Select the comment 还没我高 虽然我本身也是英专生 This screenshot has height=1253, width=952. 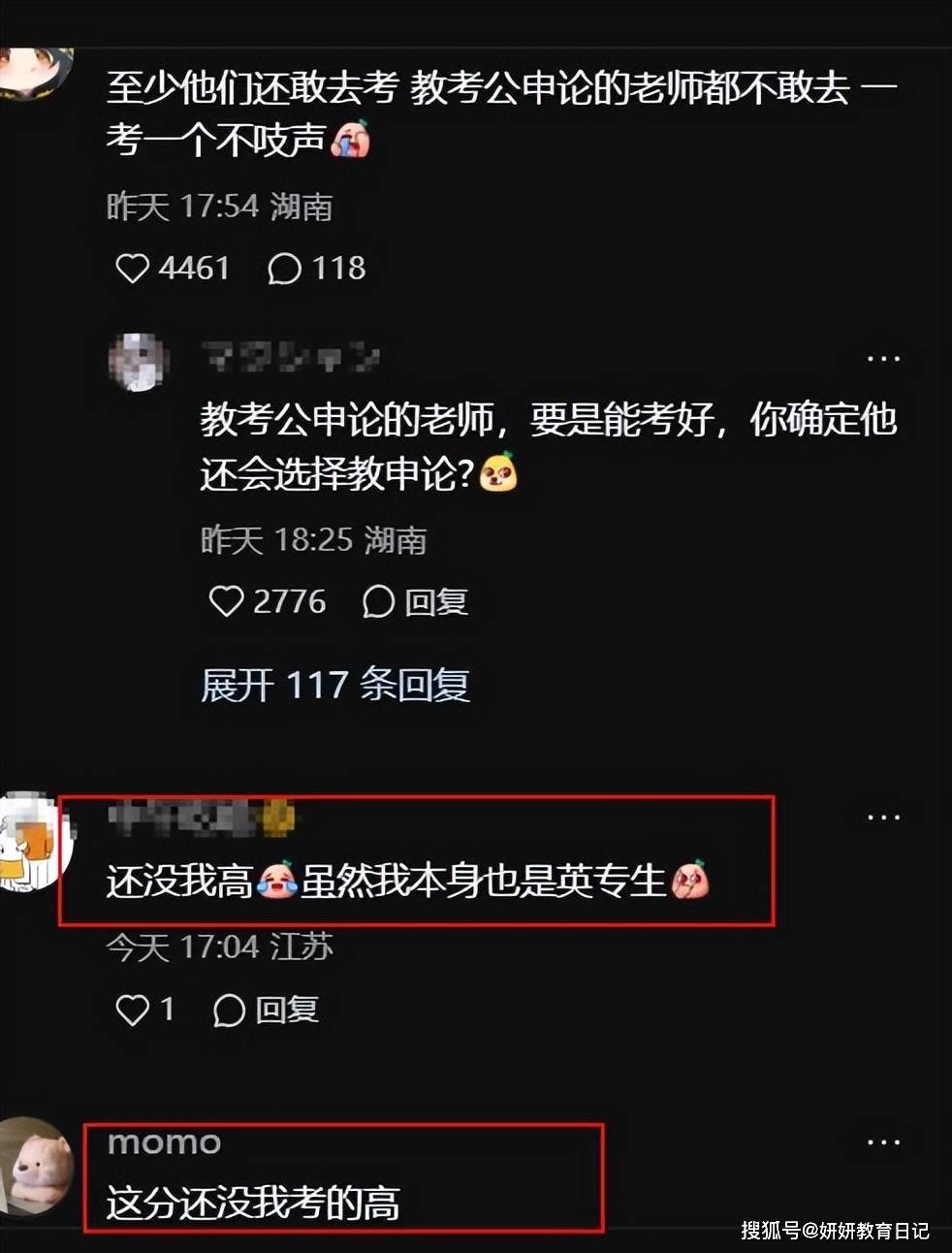(x=408, y=881)
